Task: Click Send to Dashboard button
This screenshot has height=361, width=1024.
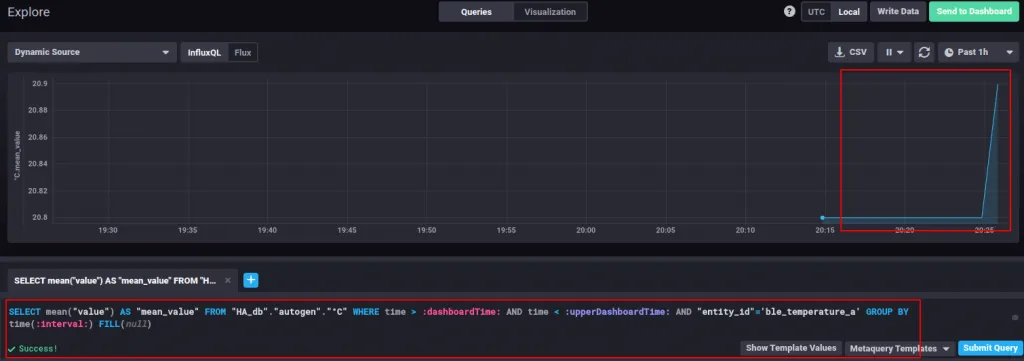Action: point(974,12)
